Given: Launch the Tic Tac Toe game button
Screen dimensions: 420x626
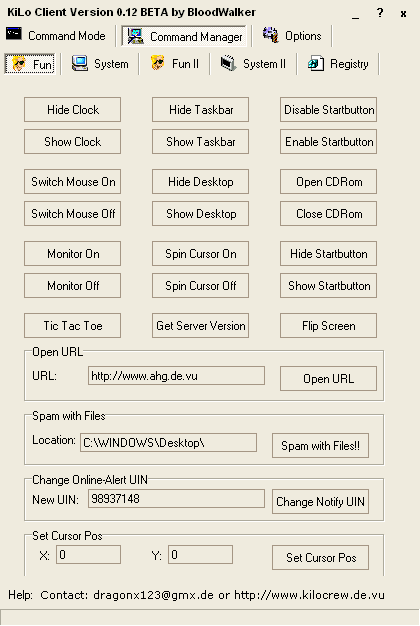Looking at the screenshot, I should click(72, 325).
